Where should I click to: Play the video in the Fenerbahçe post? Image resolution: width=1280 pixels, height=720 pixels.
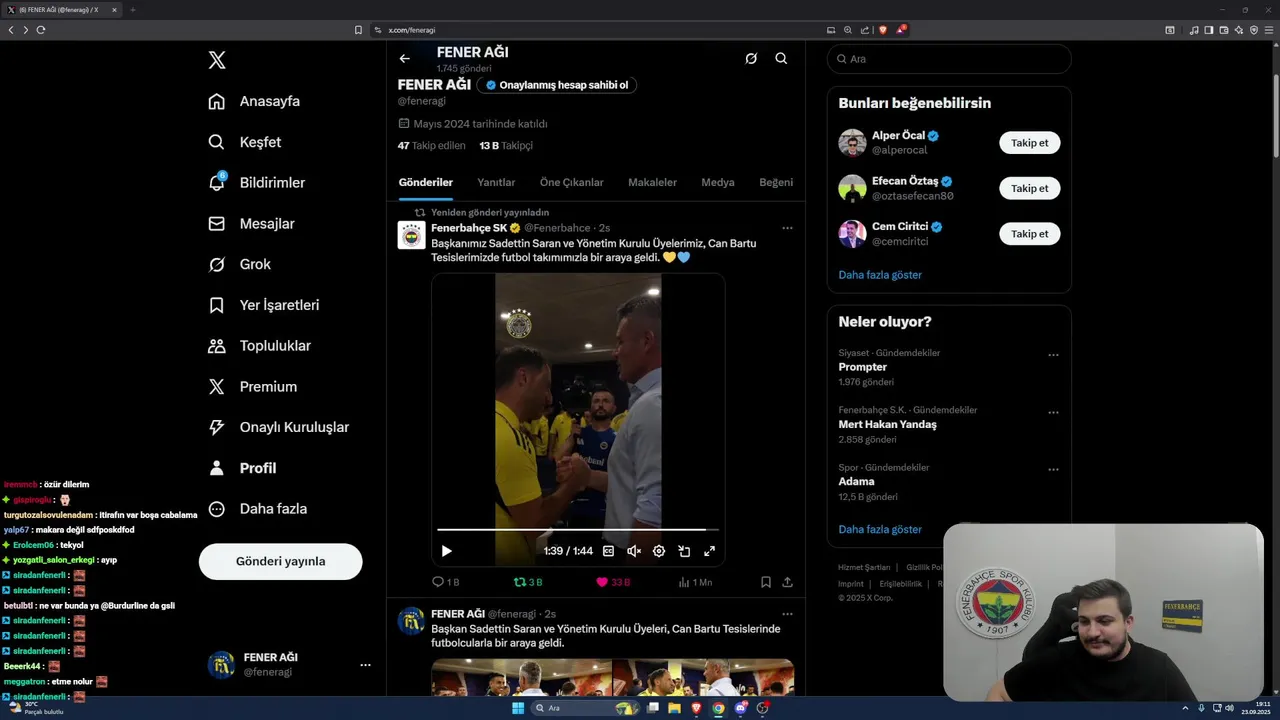[x=447, y=551]
